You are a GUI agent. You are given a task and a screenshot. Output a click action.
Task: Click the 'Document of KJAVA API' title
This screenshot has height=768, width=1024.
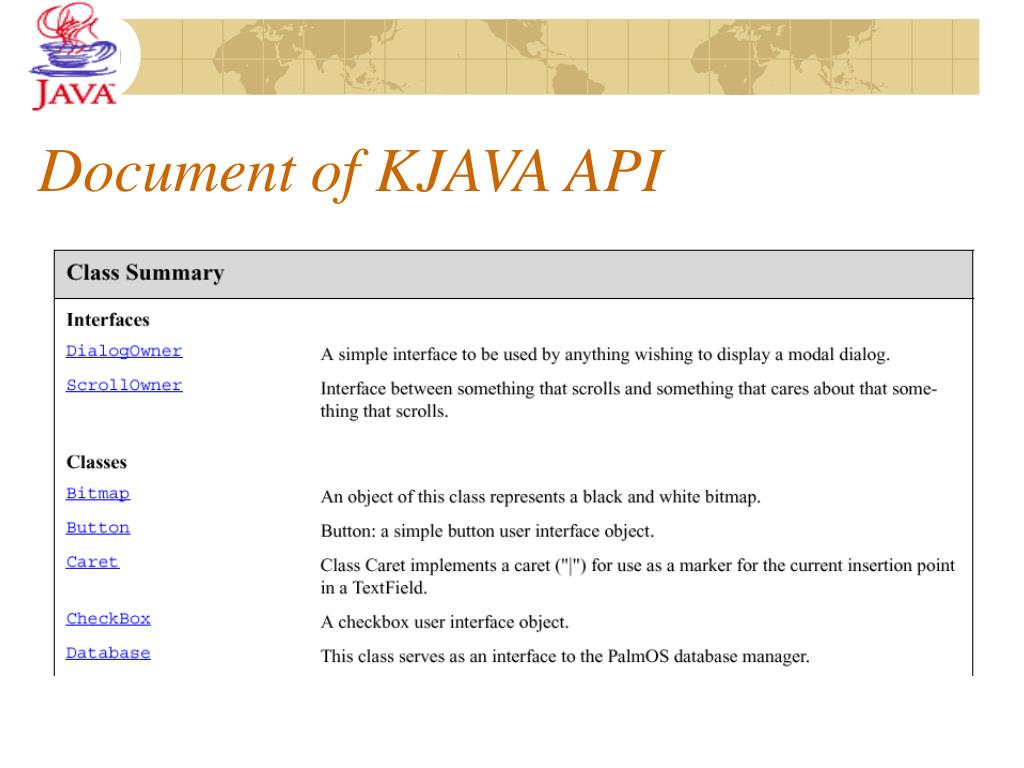(351, 172)
